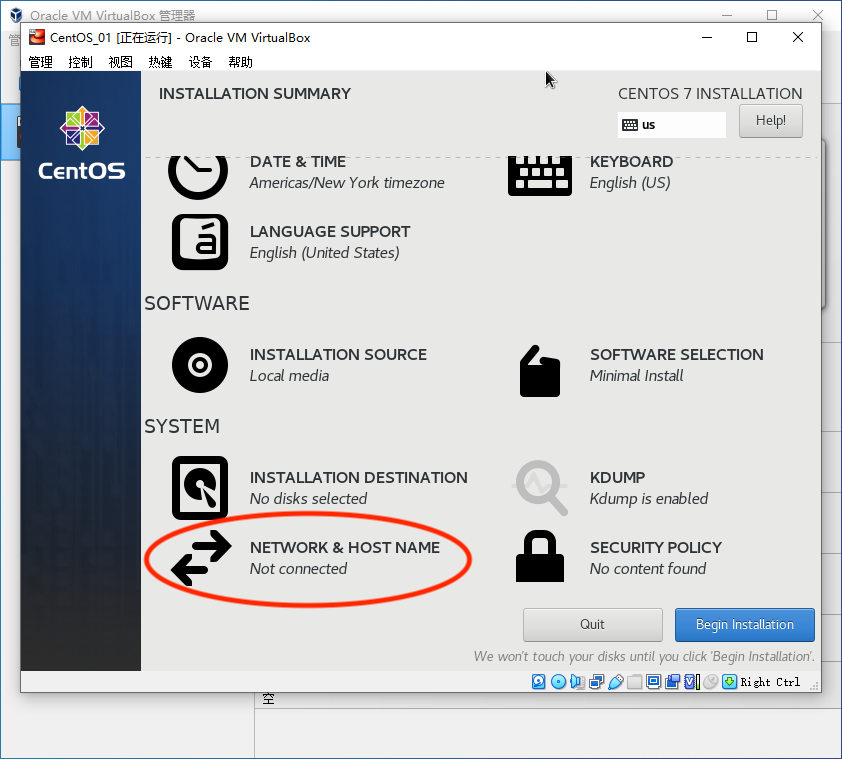Open Kdump magnifier icon

point(541,488)
